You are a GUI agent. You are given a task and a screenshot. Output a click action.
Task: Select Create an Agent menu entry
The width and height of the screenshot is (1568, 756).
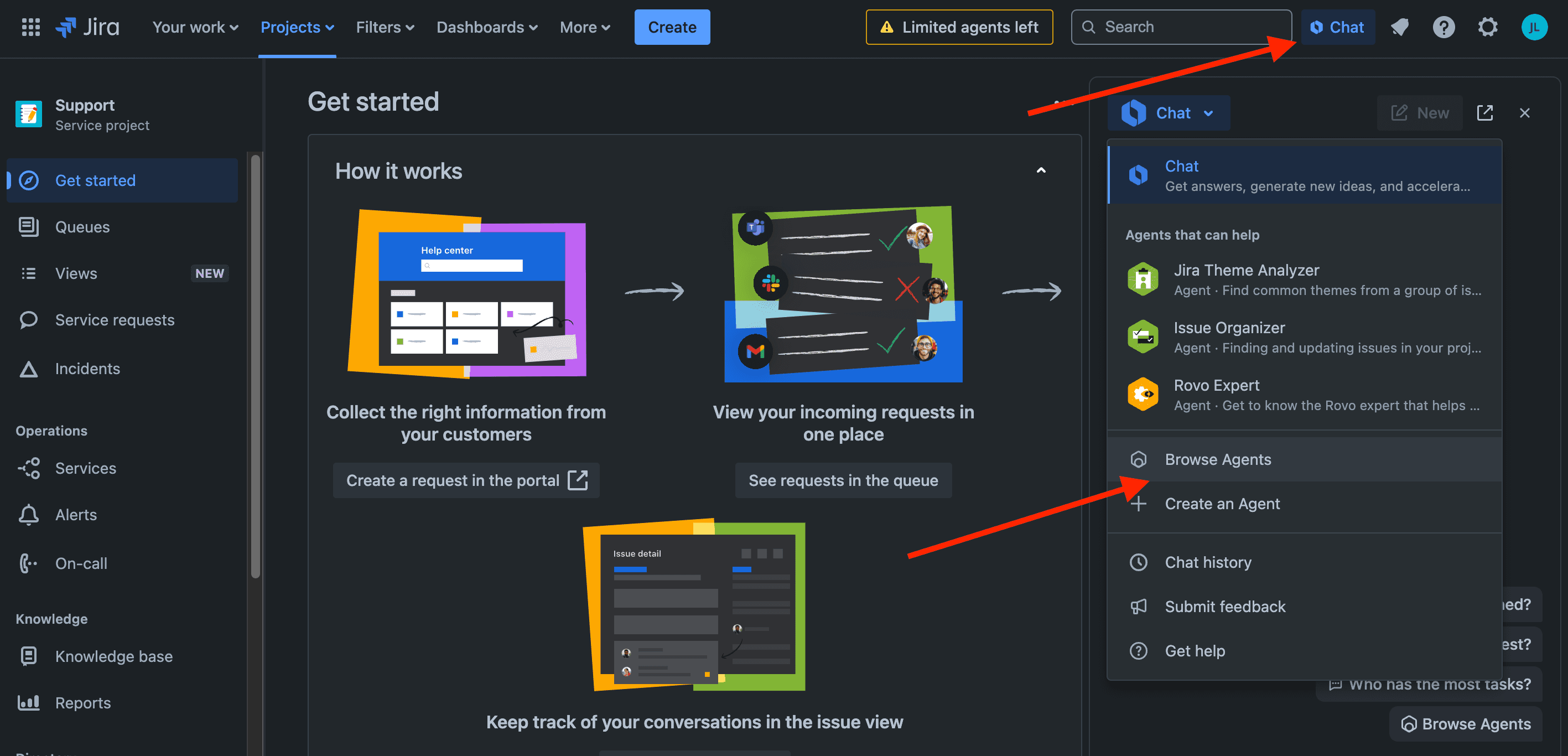click(x=1305, y=504)
